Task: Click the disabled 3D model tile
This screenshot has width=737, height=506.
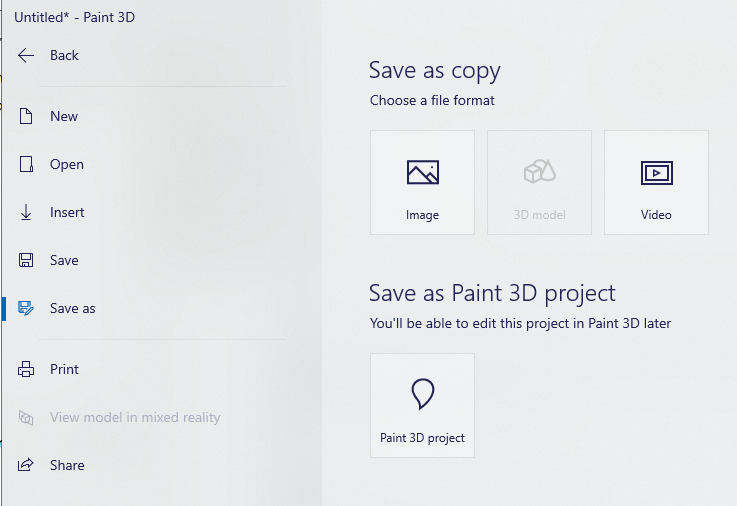Action: click(x=539, y=182)
